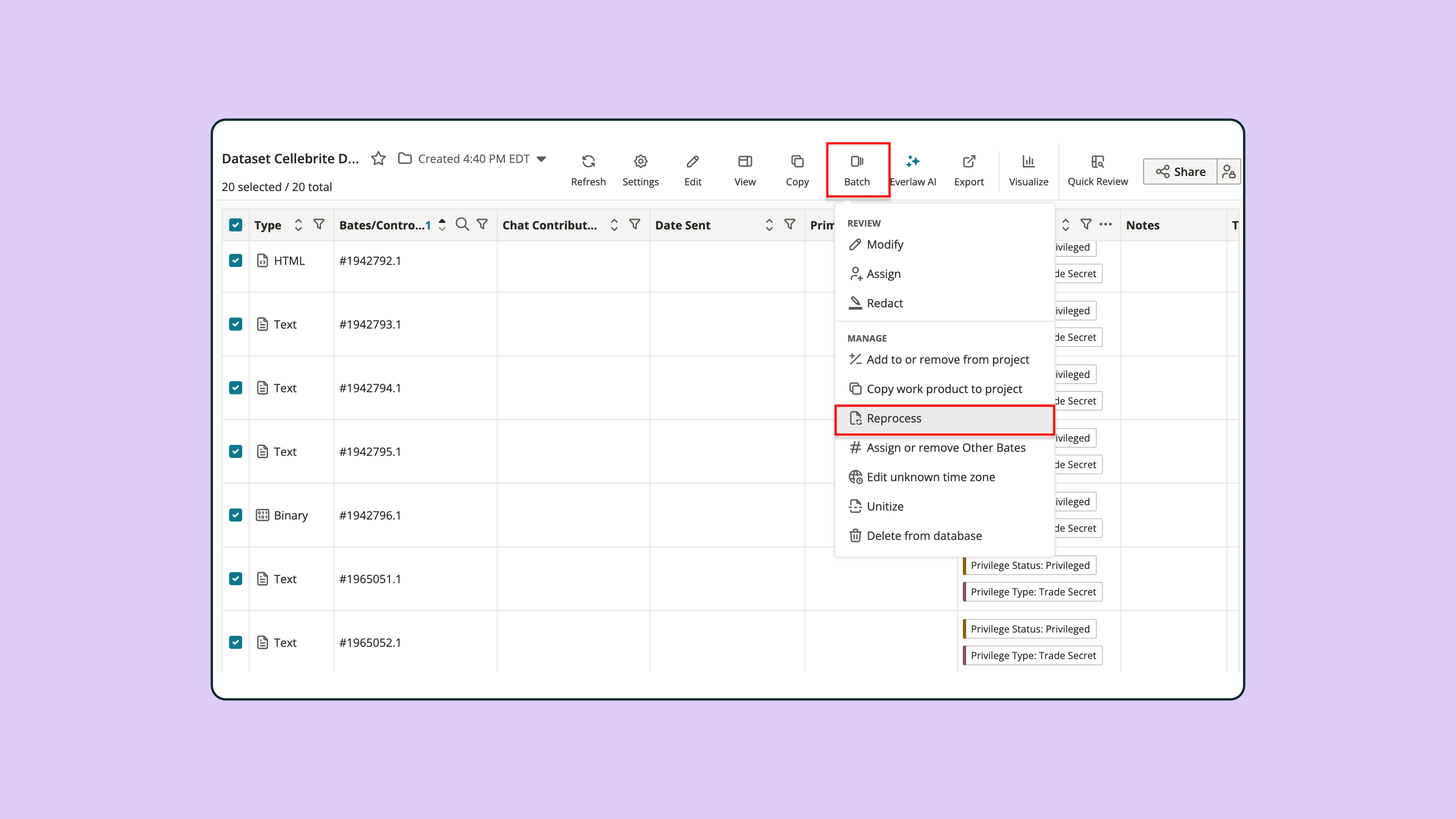This screenshot has height=819, width=1456.
Task: Choose Unitize from the Batch menu
Action: (x=944, y=506)
